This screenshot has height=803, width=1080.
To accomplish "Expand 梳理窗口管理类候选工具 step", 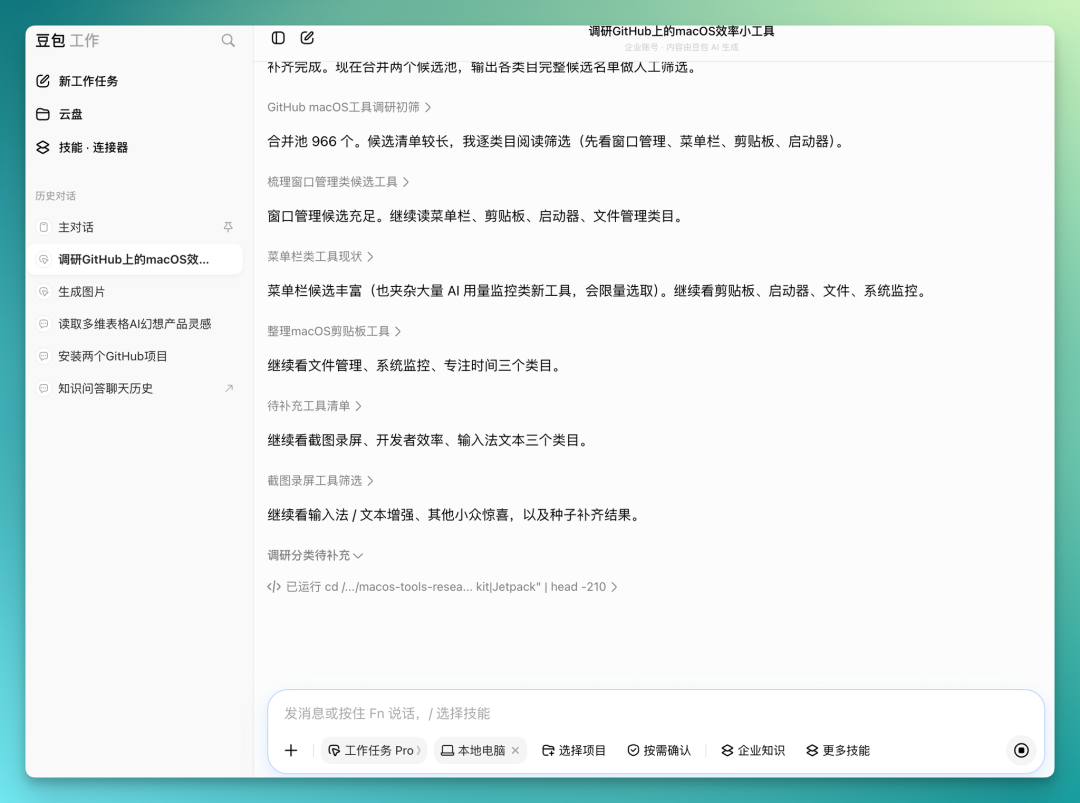I will 338,182.
